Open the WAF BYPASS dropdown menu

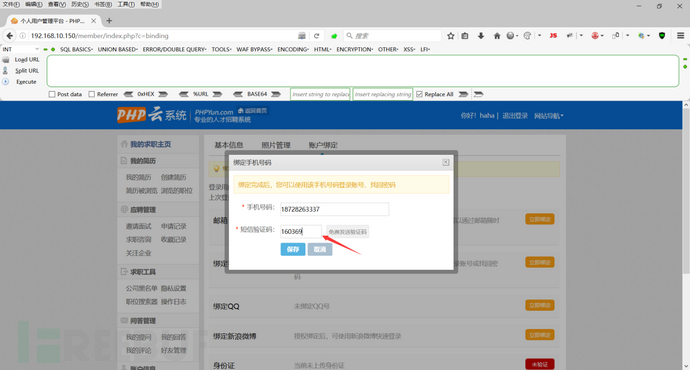coord(254,49)
